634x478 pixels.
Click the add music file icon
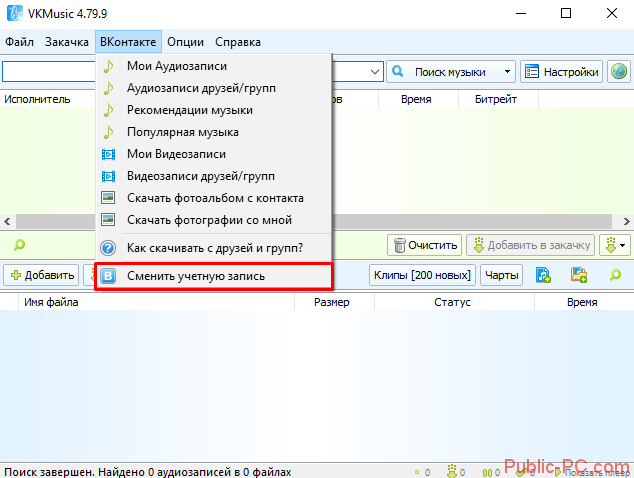tap(543, 275)
